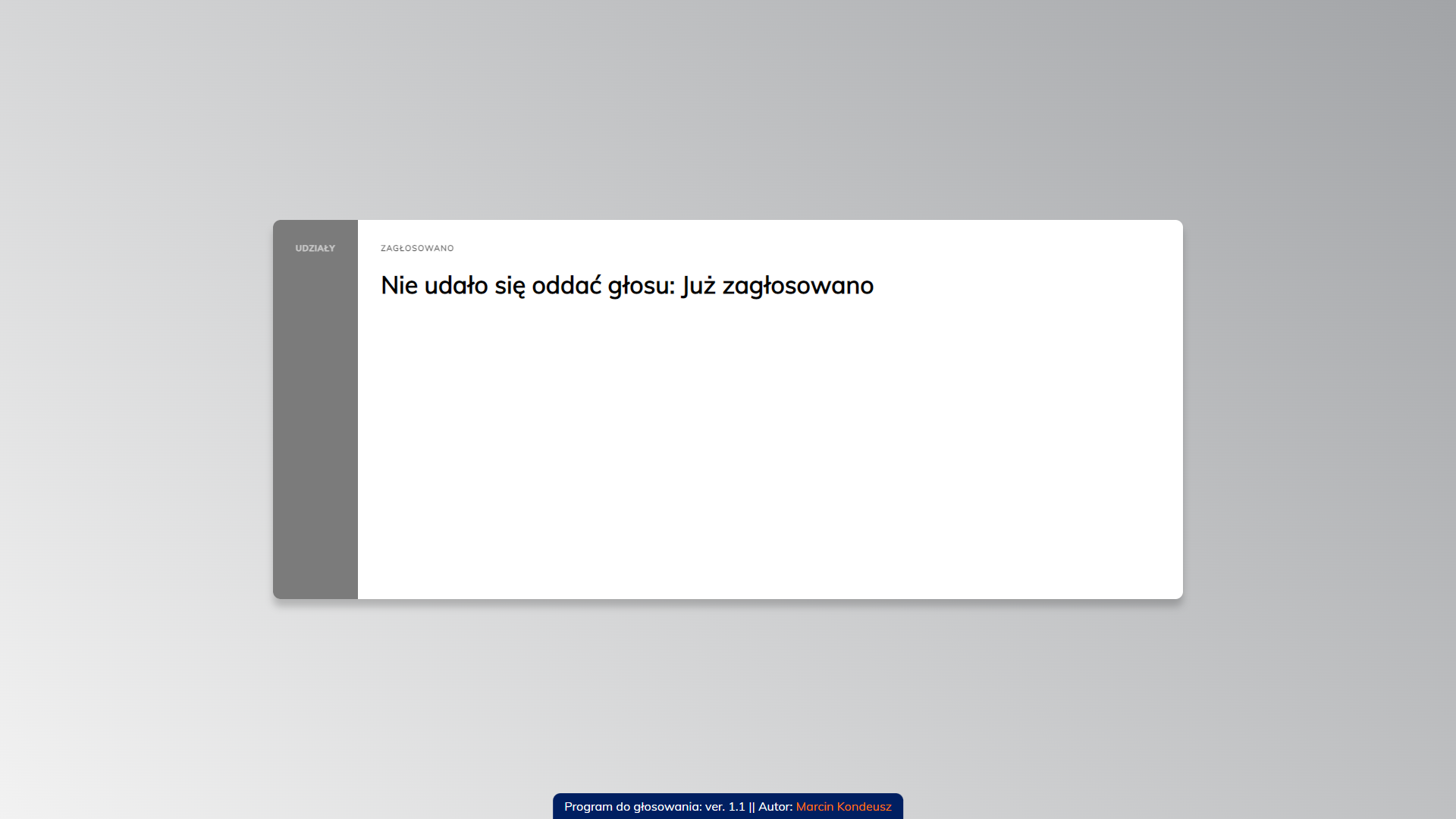Image resolution: width=1456 pixels, height=819 pixels.
Task: Click the '||' separator in footer bar
Action: tap(752, 807)
